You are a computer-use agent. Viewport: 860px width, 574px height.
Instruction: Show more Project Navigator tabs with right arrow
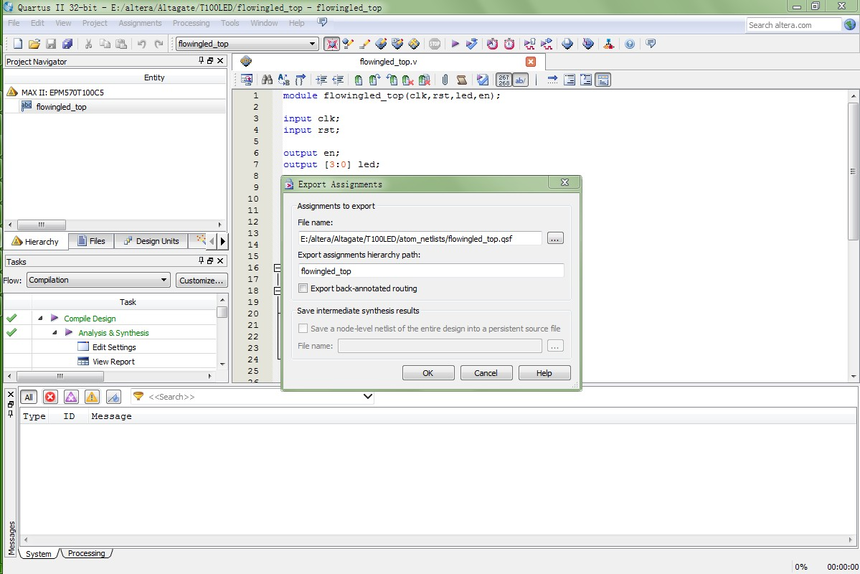(x=223, y=241)
